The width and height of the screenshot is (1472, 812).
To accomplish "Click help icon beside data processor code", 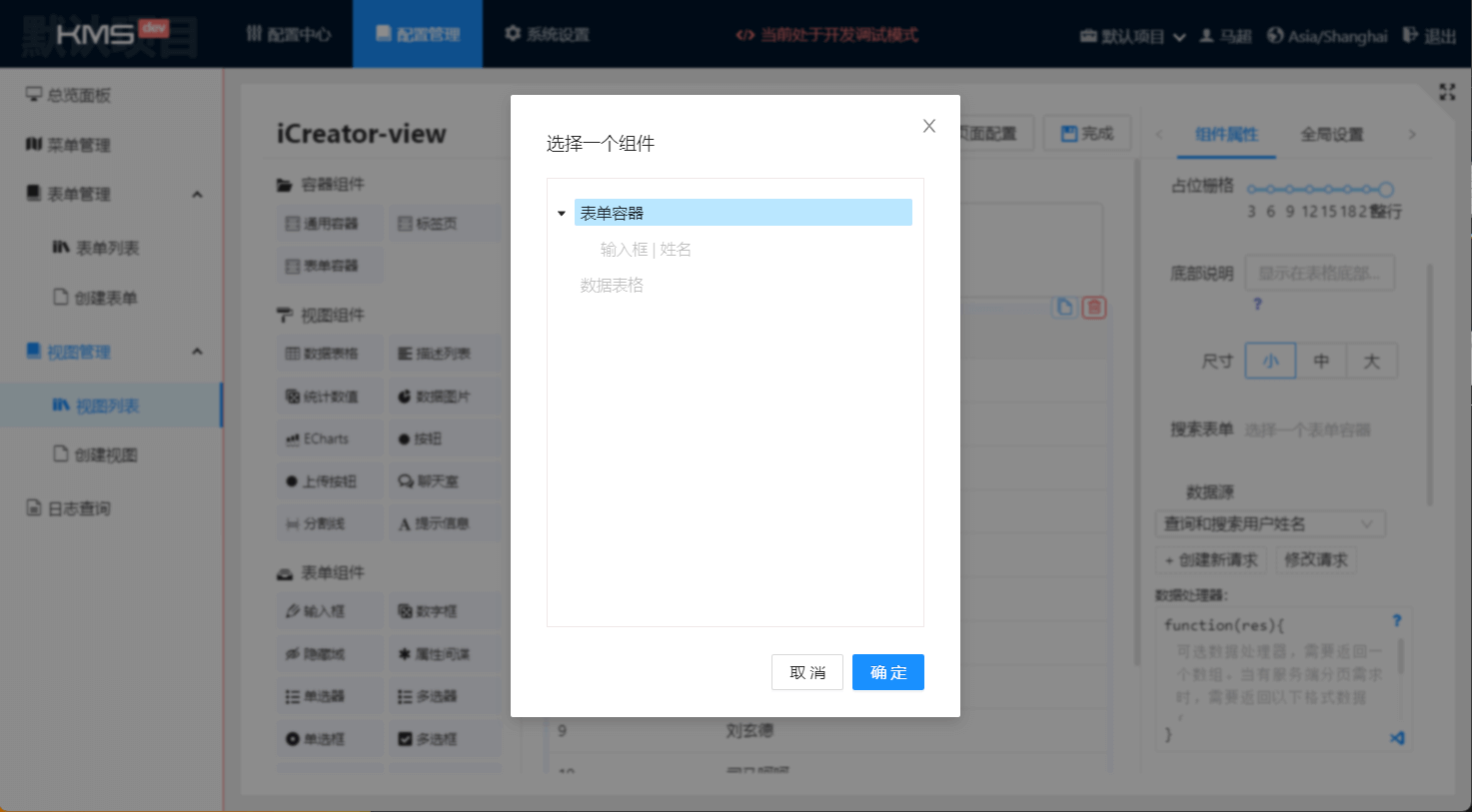I will pos(1397,620).
